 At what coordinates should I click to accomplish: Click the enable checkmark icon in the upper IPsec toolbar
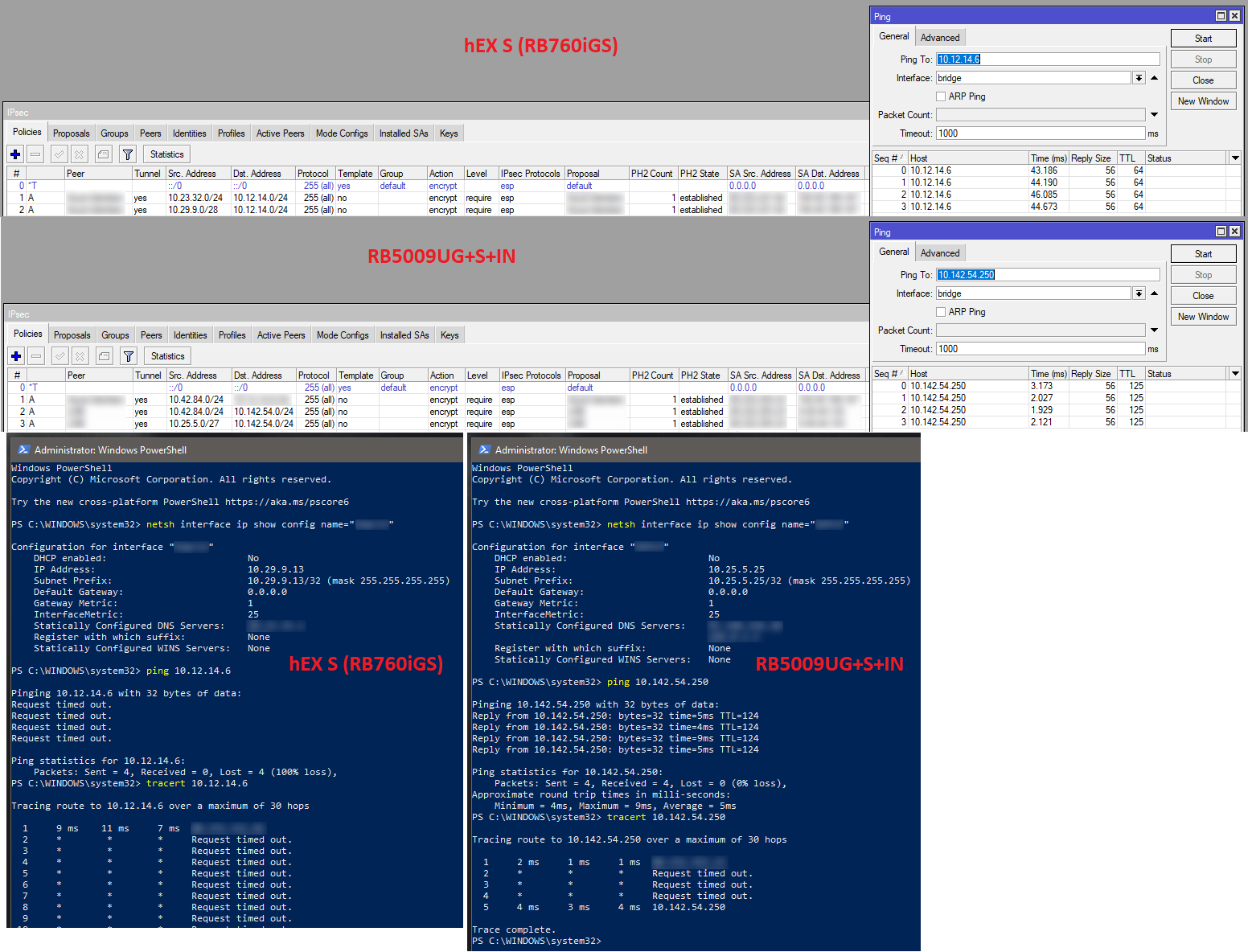coord(59,154)
